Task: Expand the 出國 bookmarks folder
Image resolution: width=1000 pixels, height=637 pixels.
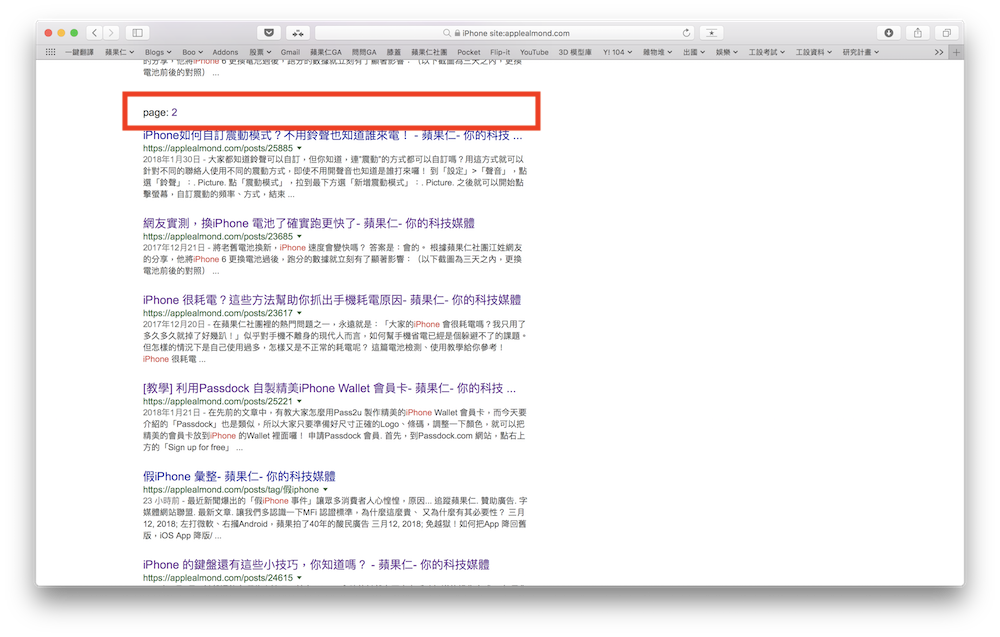Action: point(694,52)
